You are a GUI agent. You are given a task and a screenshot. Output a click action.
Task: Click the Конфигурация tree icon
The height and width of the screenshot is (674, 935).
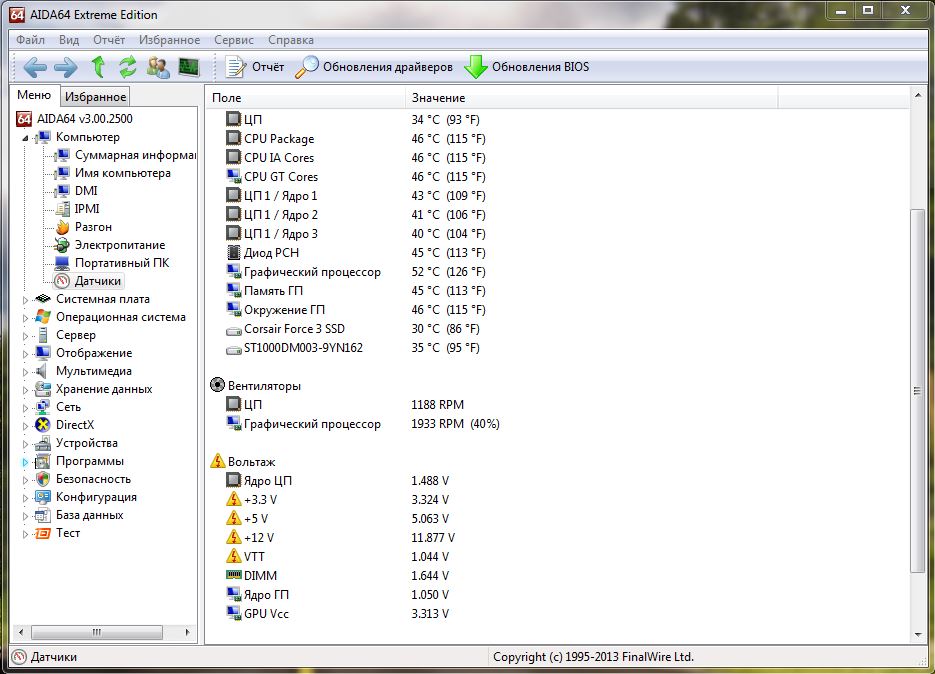tap(42, 497)
